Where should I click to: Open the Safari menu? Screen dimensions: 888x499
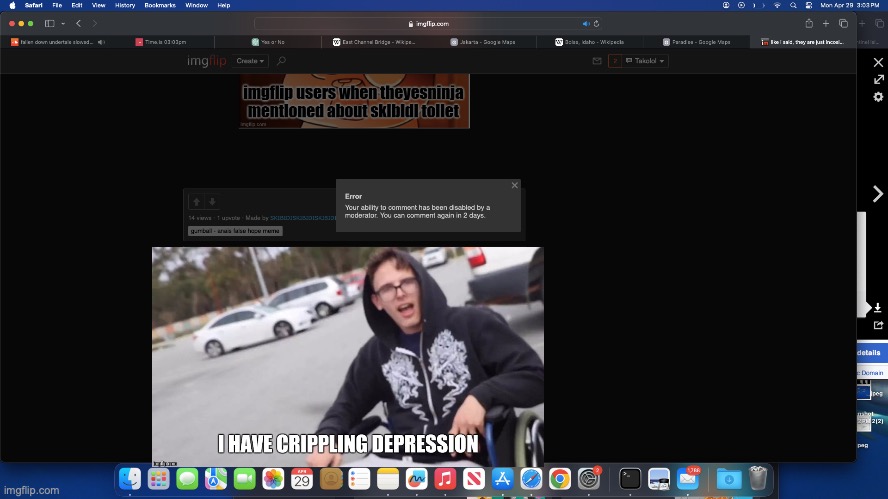pos(33,5)
